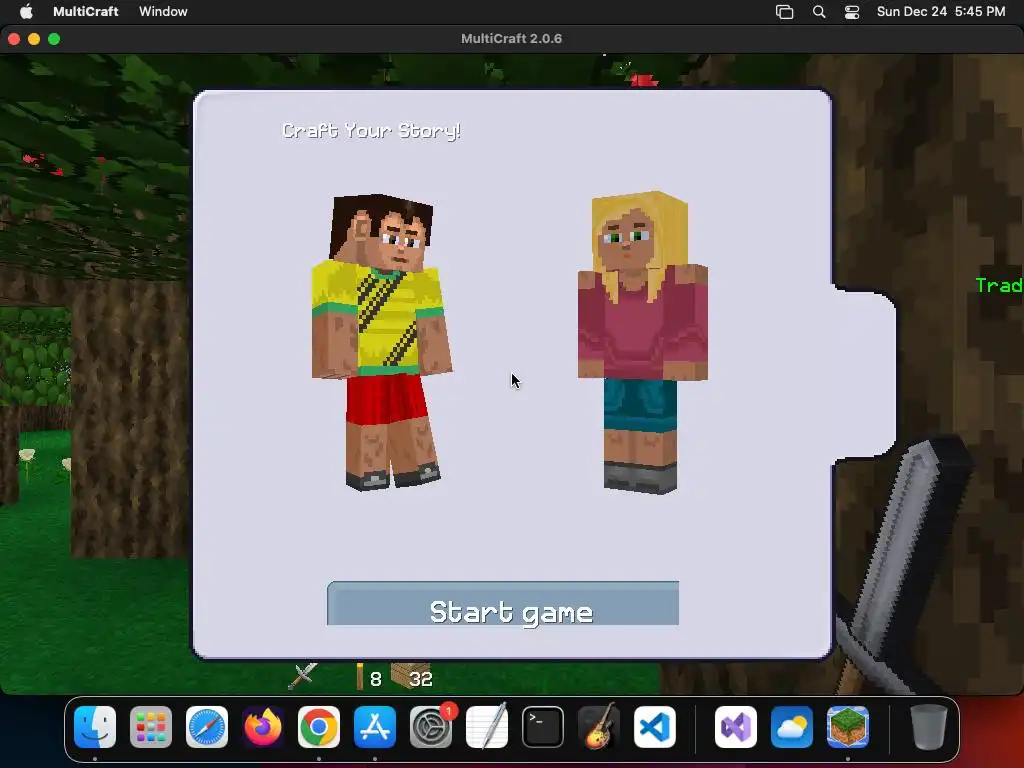Open purple Visual Studio dock icon
The width and height of the screenshot is (1024, 768).
736,727
